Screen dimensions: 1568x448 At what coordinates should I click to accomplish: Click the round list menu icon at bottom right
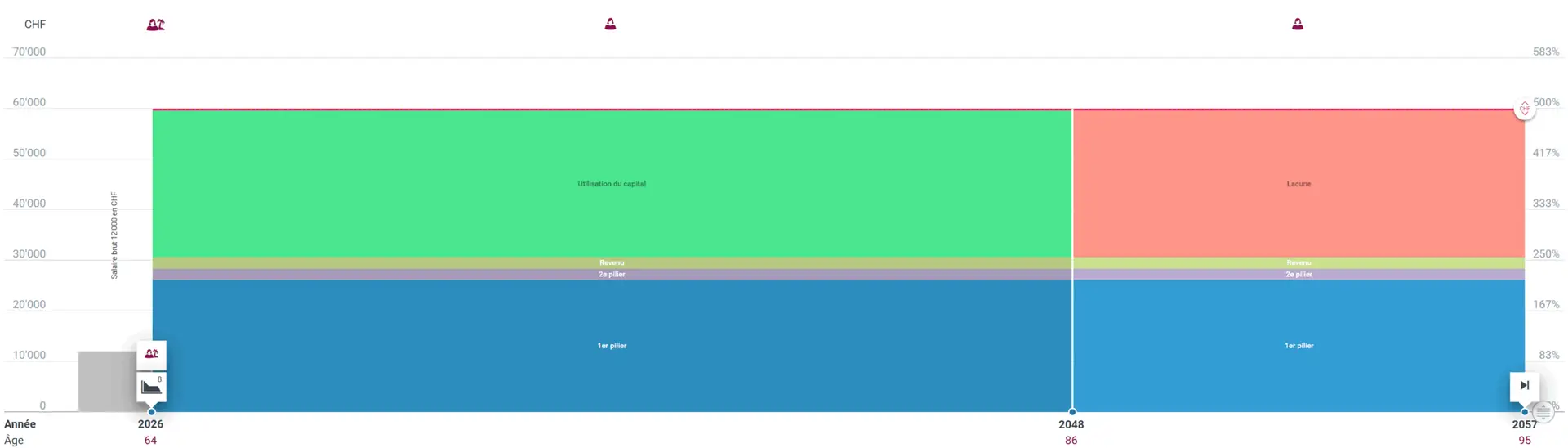click(x=1543, y=412)
